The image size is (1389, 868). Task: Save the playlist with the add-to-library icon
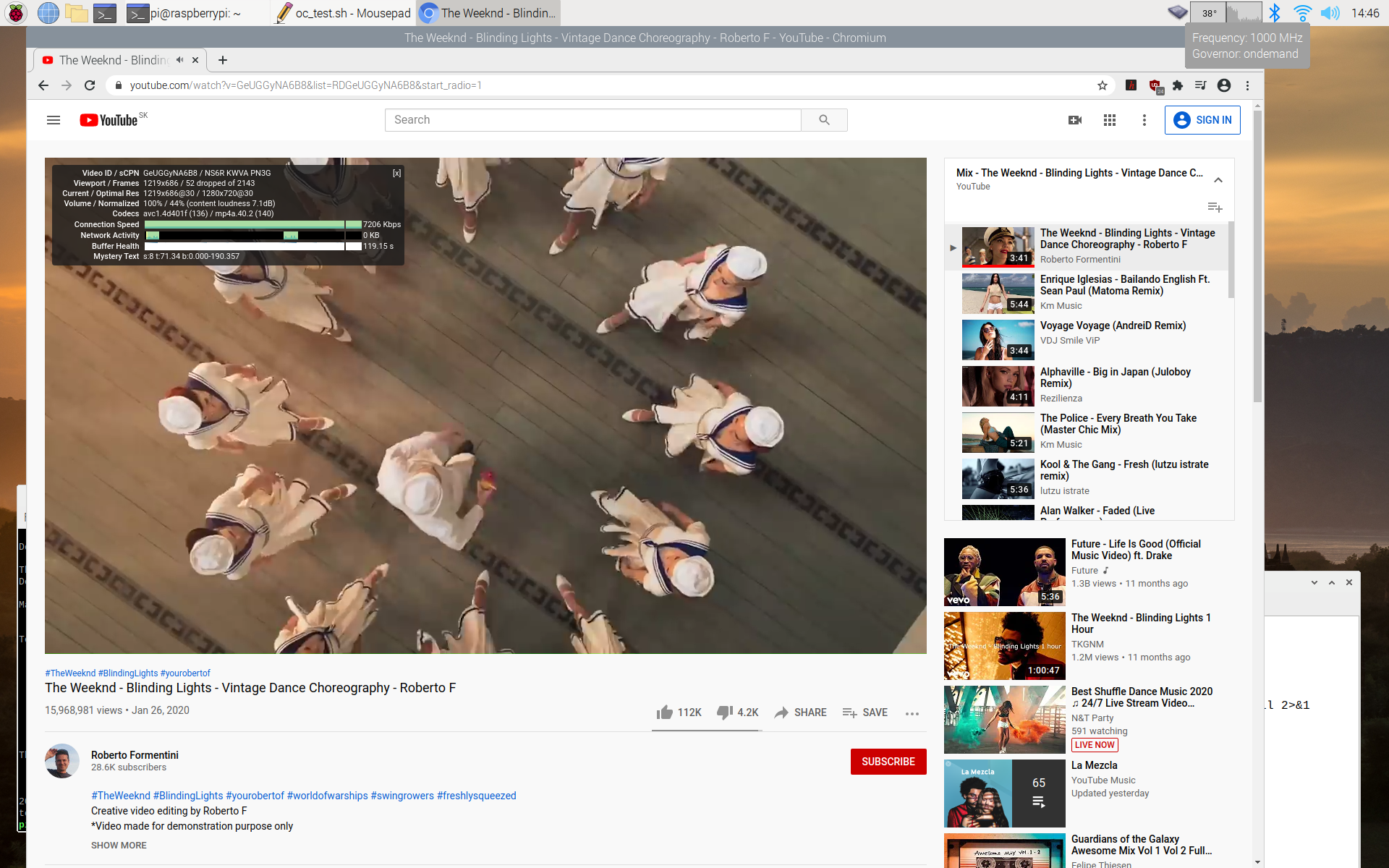pos(1215,208)
